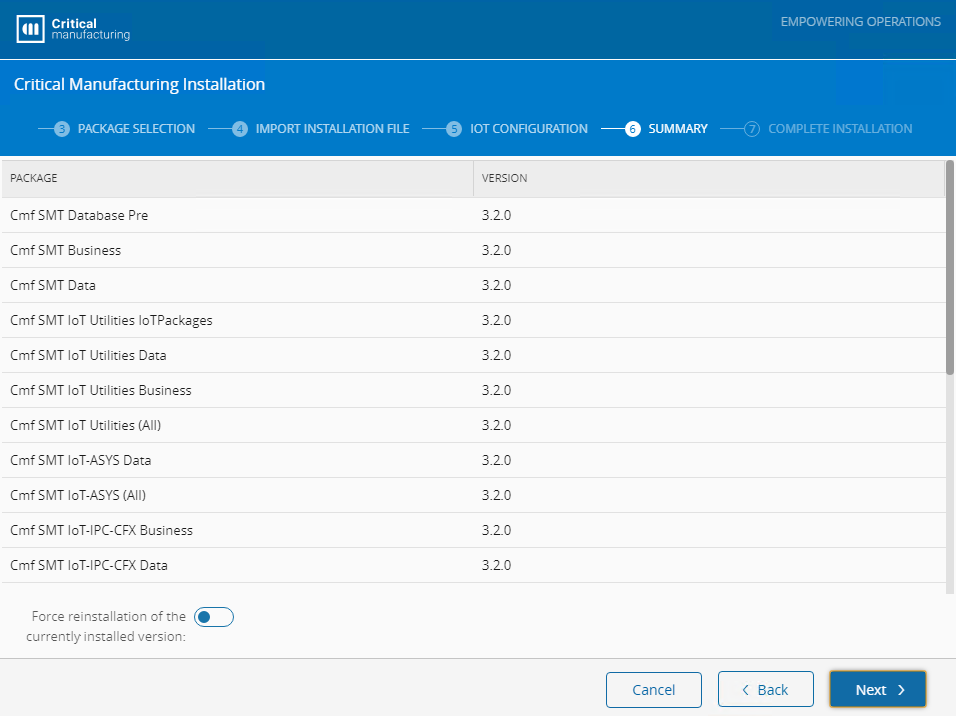956x716 pixels.
Task: Open the Package Selection step
Action: (136, 129)
